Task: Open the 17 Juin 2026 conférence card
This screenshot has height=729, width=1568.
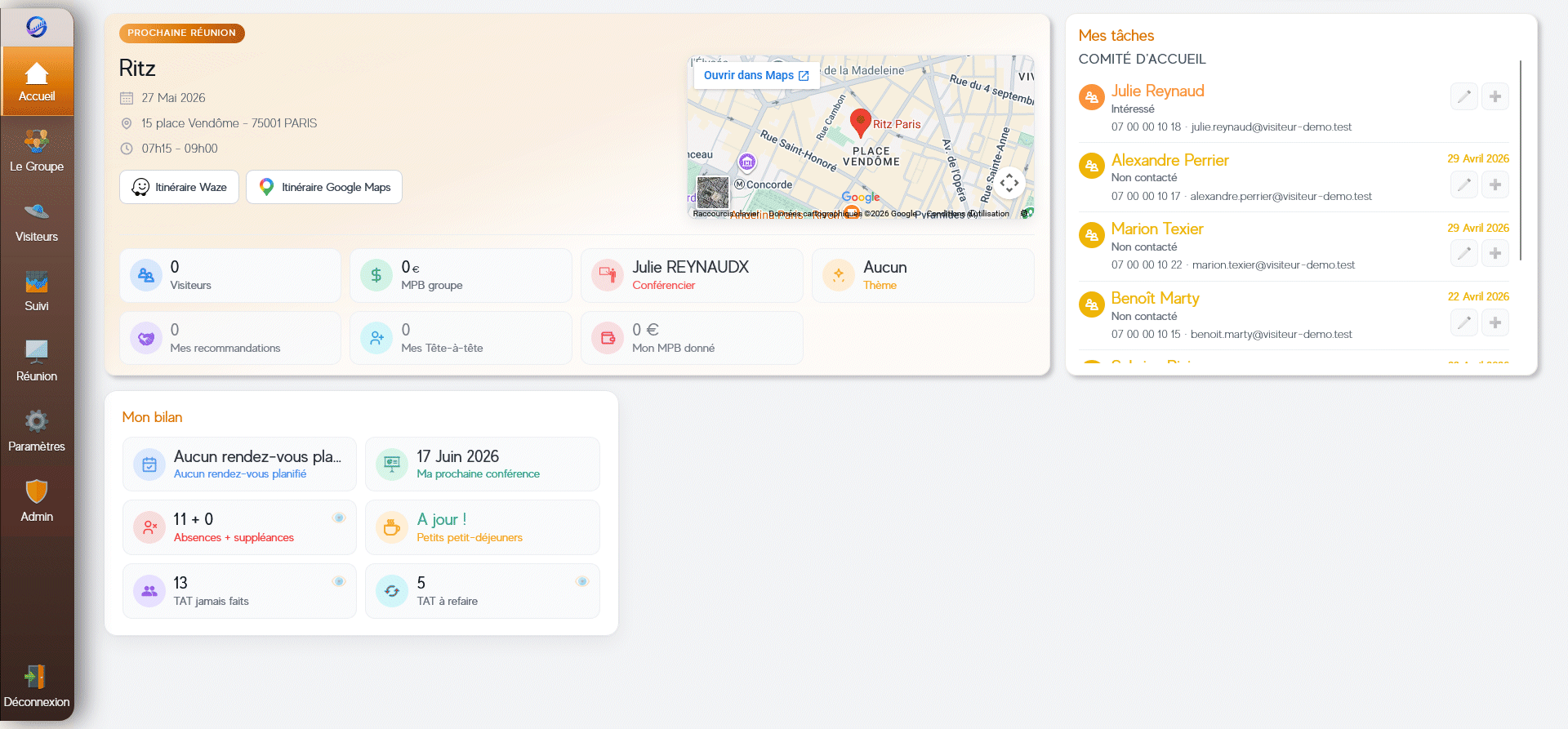Action: (483, 465)
